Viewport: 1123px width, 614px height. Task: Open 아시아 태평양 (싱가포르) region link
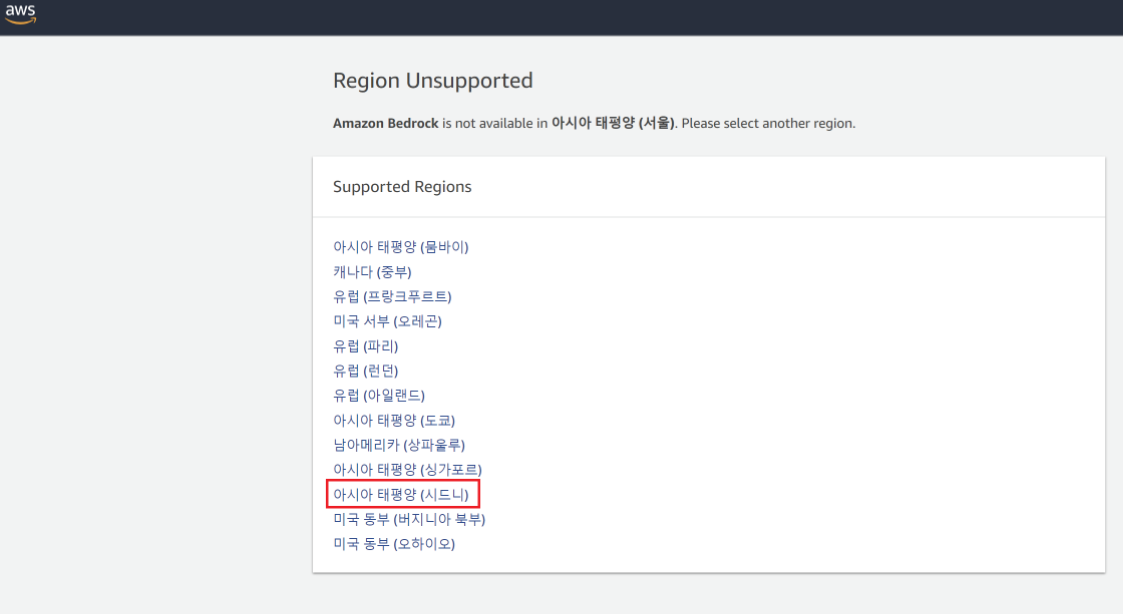[x=407, y=469]
